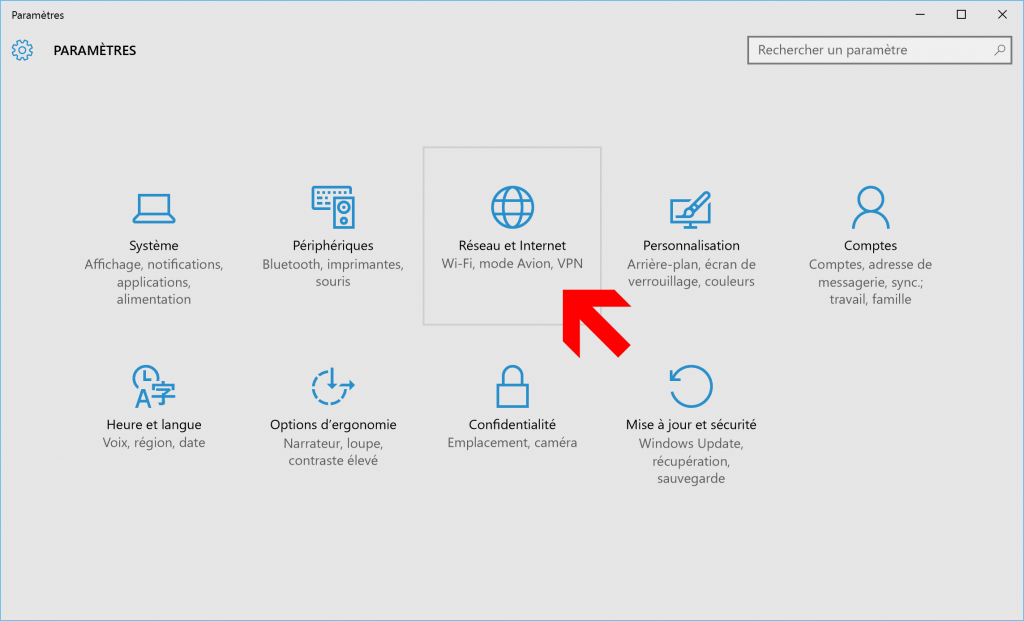
Task: Open the Réseau et Internet globe icon
Action: pos(512,207)
